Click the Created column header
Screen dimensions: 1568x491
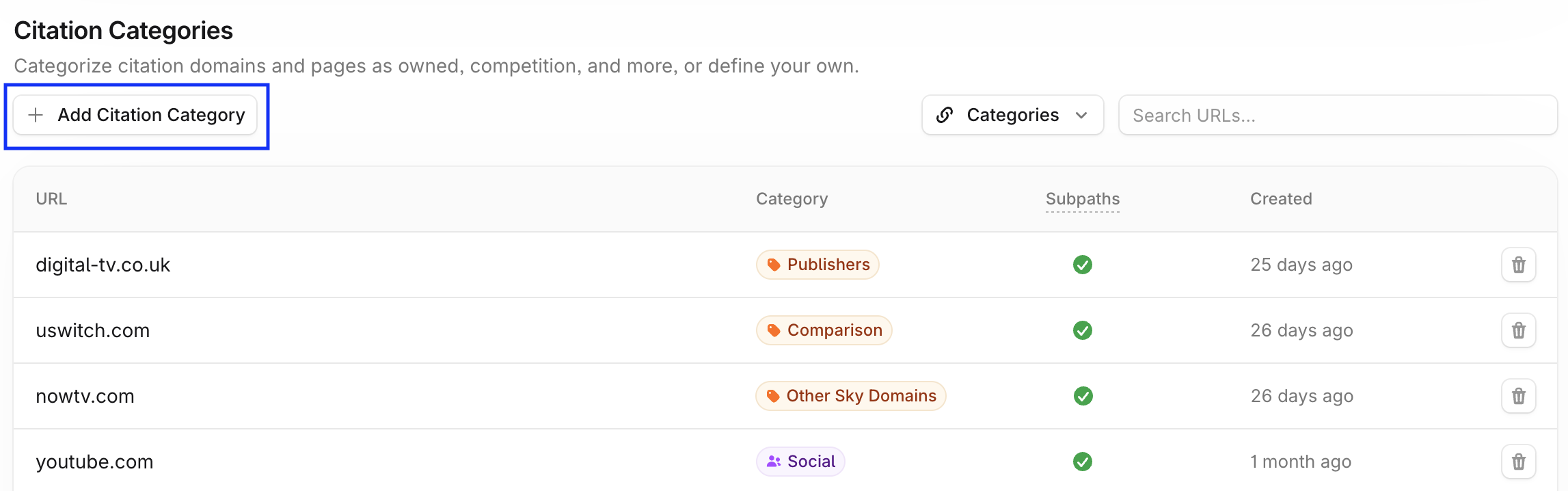[x=1281, y=199]
